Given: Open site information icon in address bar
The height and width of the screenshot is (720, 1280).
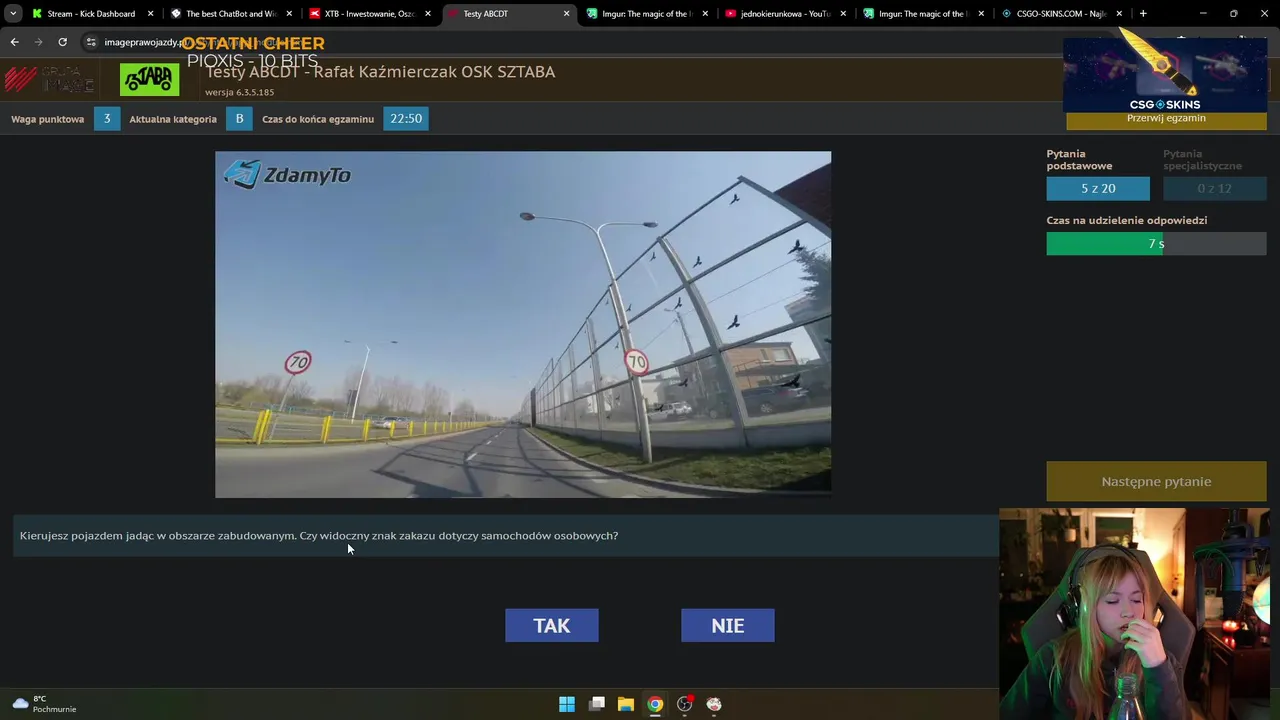Looking at the screenshot, I should pos(91,42).
